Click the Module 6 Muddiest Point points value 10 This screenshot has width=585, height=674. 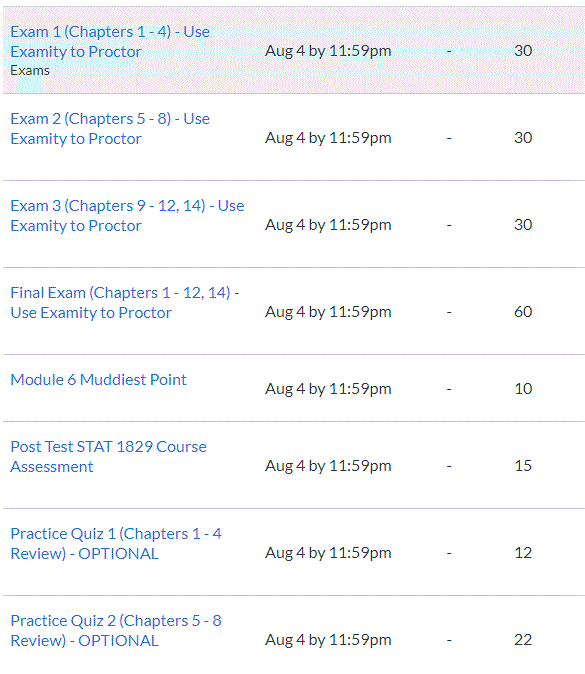pyautogui.click(x=523, y=389)
